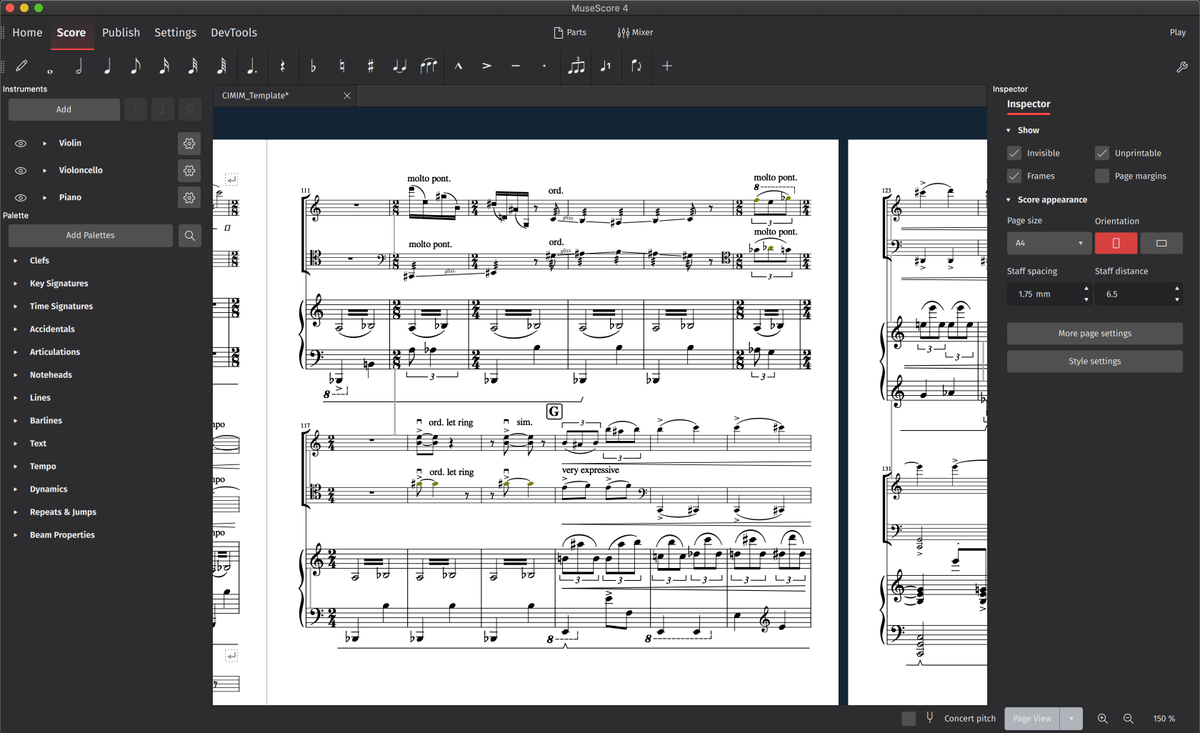
Task: Open the Page View mode dropdown arrow
Action: click(x=1071, y=718)
